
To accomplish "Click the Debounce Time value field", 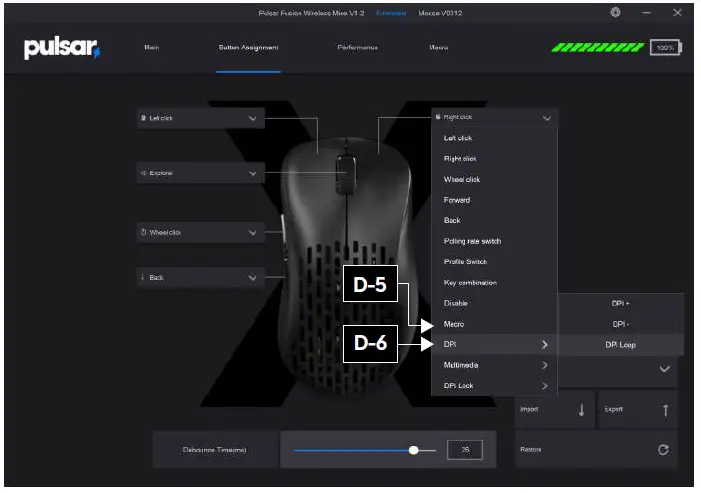I will [x=465, y=450].
